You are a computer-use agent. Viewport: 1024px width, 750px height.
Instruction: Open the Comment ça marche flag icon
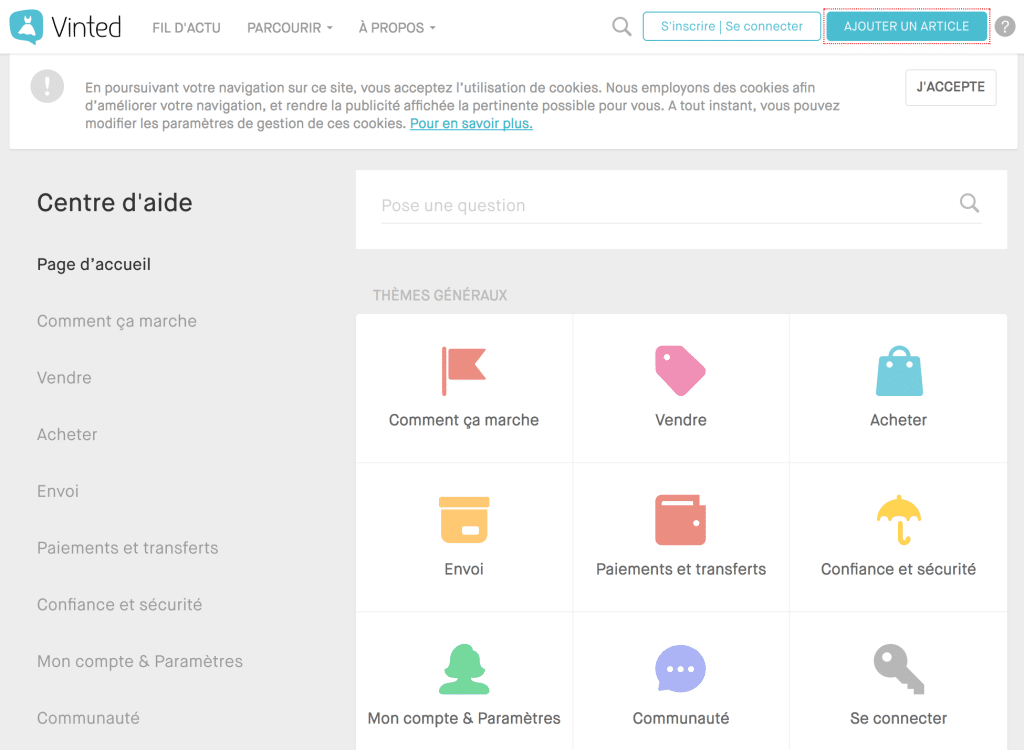(x=464, y=371)
